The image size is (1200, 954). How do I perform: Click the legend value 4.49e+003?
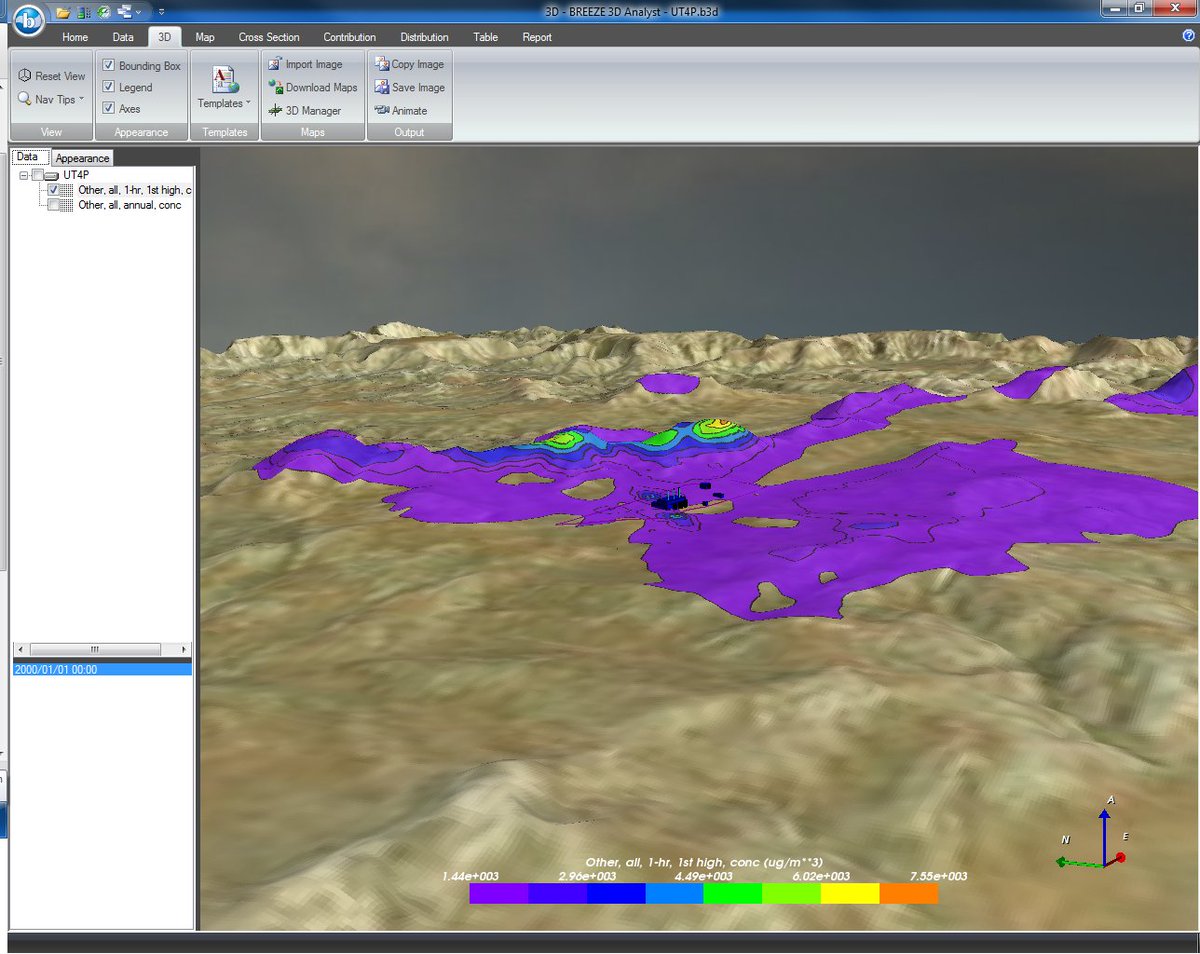pos(704,876)
